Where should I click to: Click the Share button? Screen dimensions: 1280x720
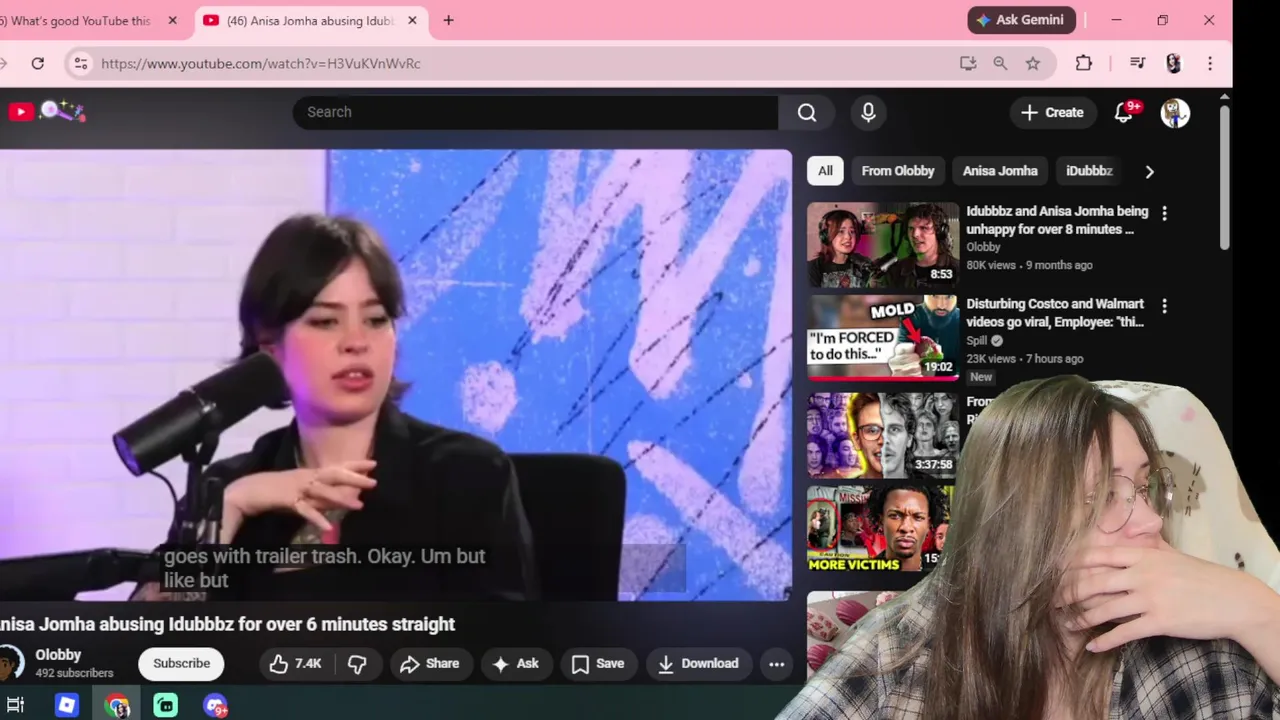(x=429, y=664)
